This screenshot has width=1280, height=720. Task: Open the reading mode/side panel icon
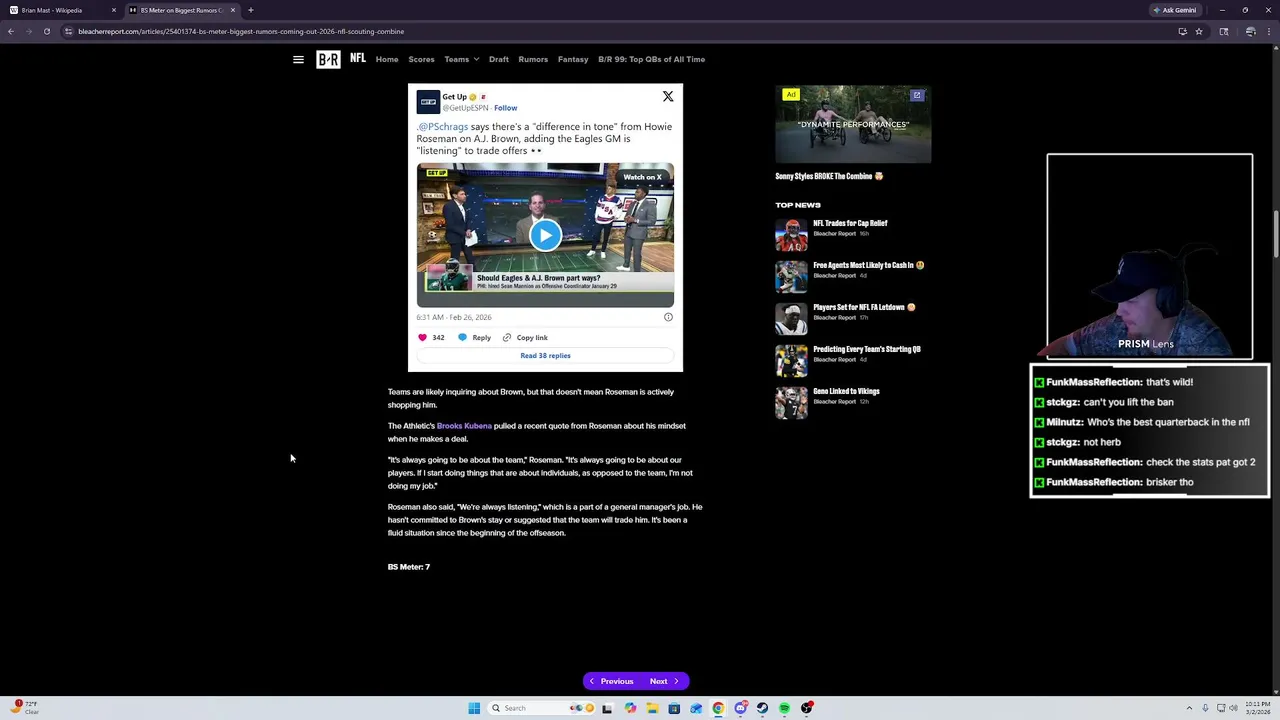pyautogui.click(x=1223, y=31)
